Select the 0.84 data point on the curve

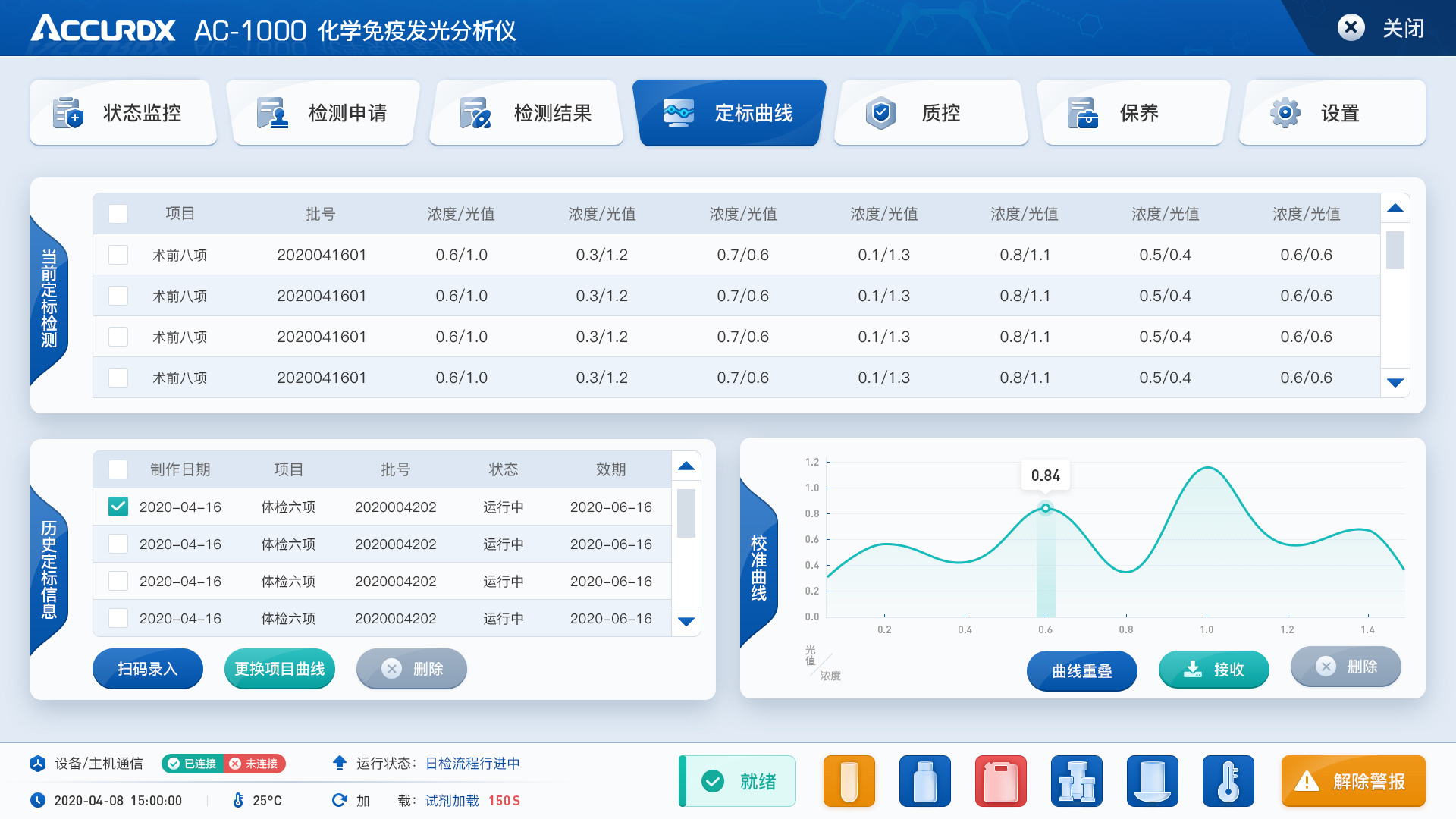(1046, 509)
